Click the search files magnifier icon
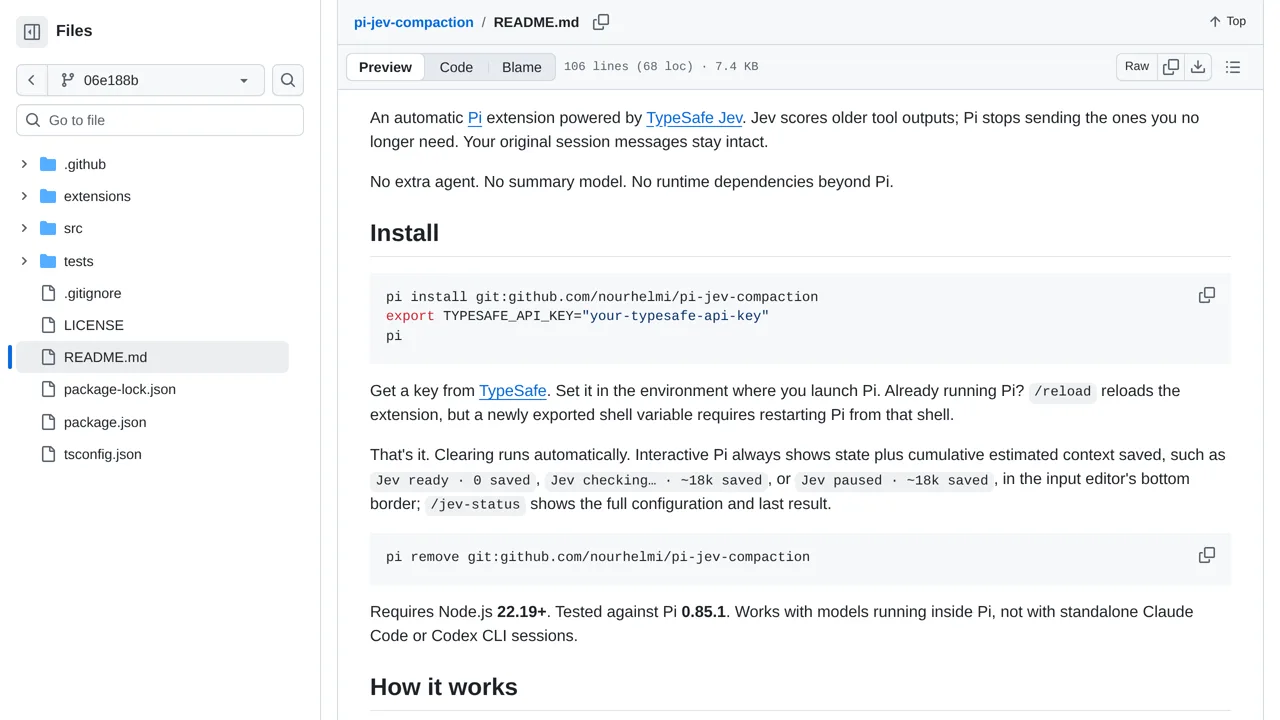The image size is (1280, 720). coord(288,80)
